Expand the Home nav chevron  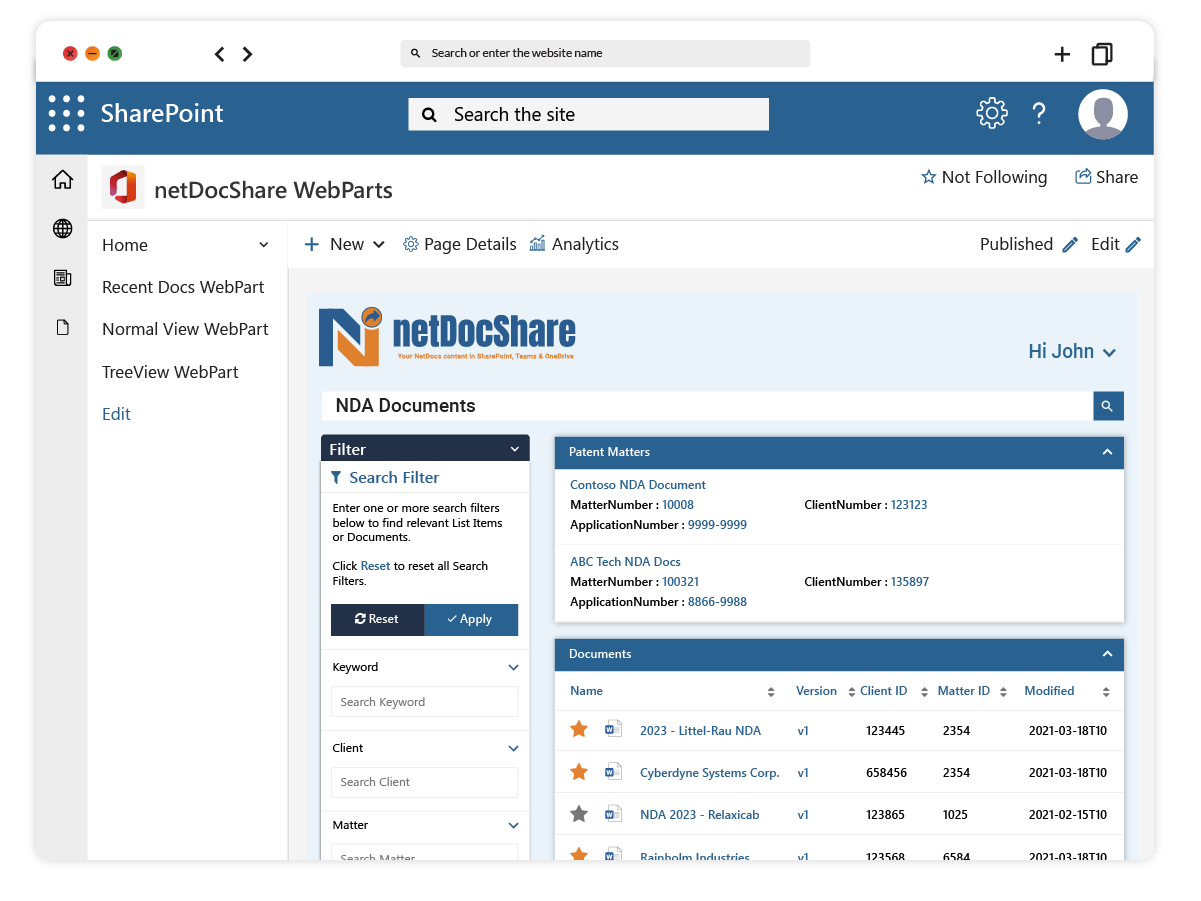264,245
